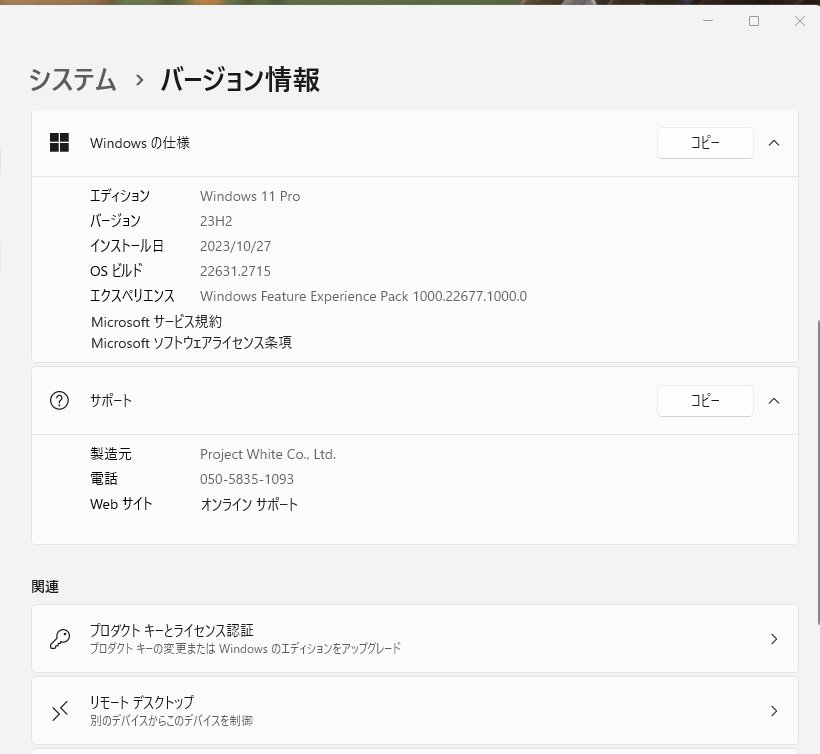Click the Web サイト label
The height and width of the screenshot is (754, 820).
[x=121, y=504]
